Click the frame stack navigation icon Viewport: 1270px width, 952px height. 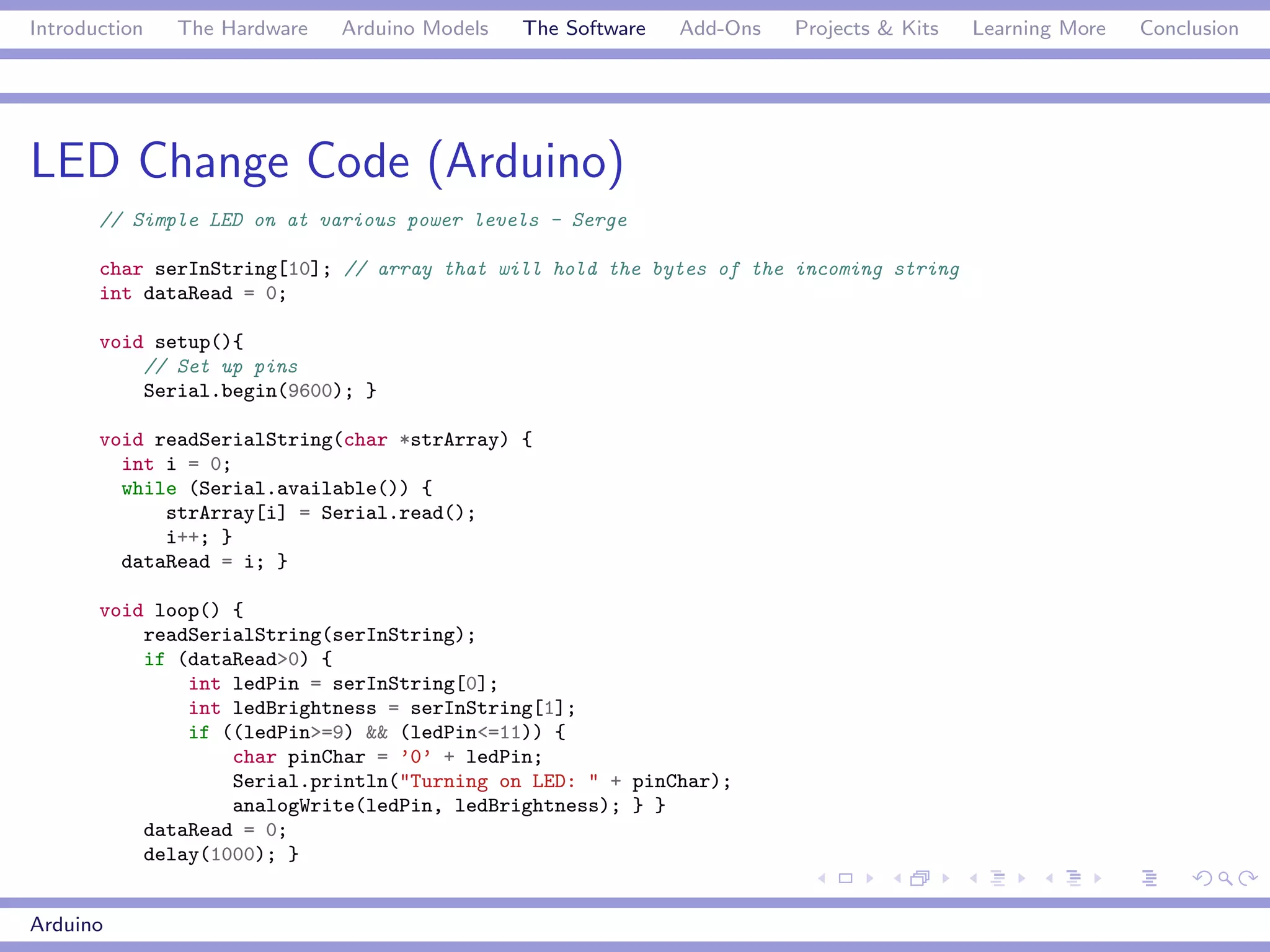point(920,878)
